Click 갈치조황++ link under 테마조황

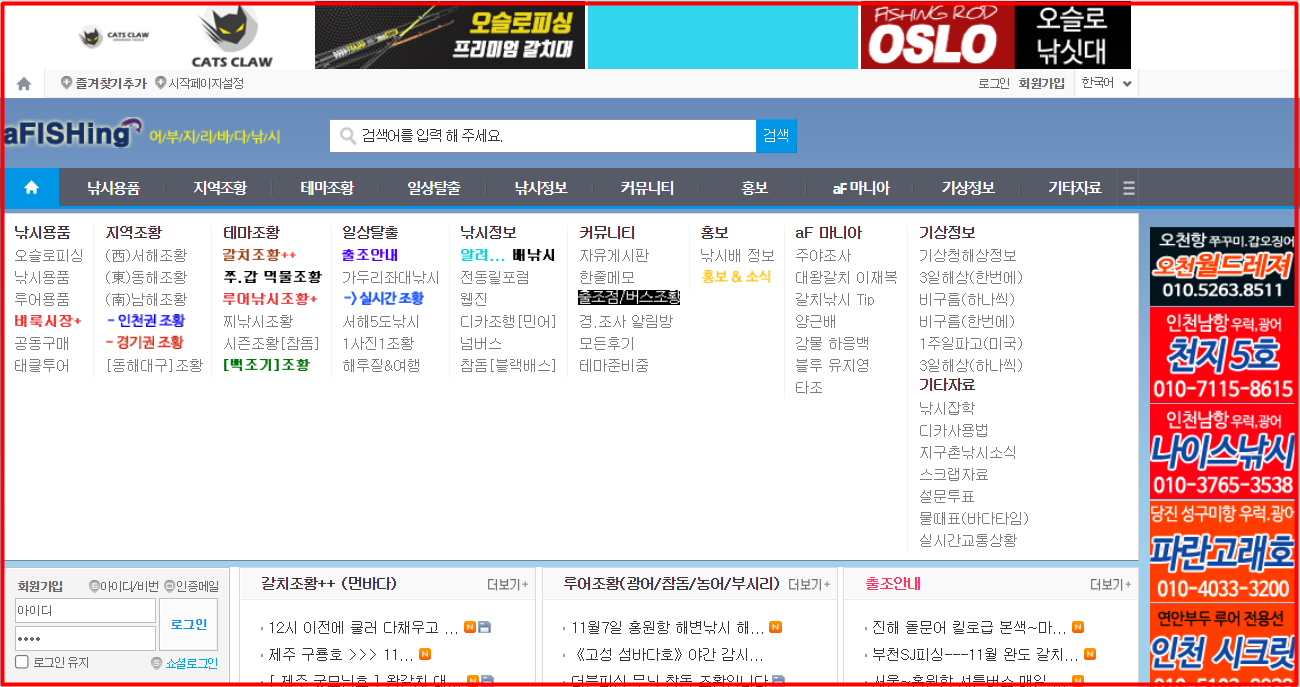click(x=259, y=255)
